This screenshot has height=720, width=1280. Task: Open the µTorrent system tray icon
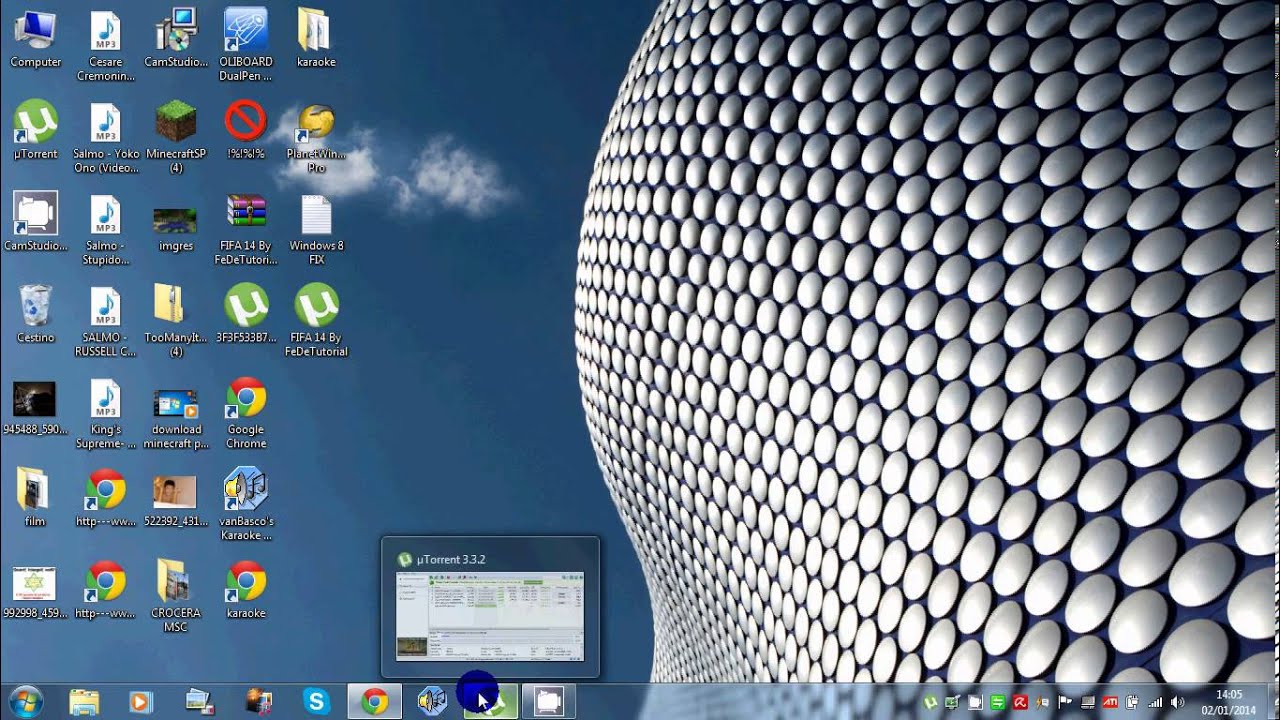pos(930,702)
